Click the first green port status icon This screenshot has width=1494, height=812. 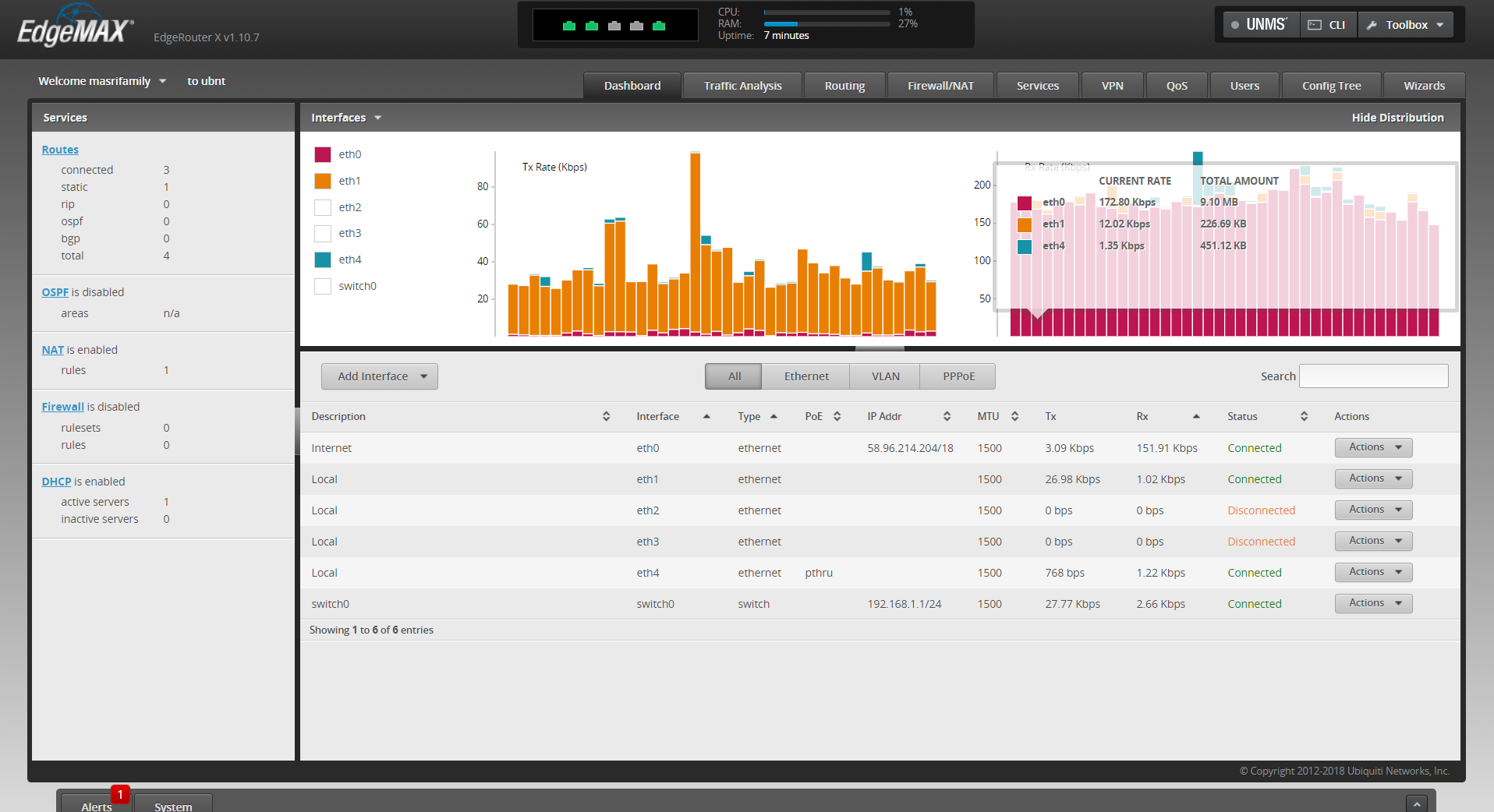pyautogui.click(x=569, y=26)
